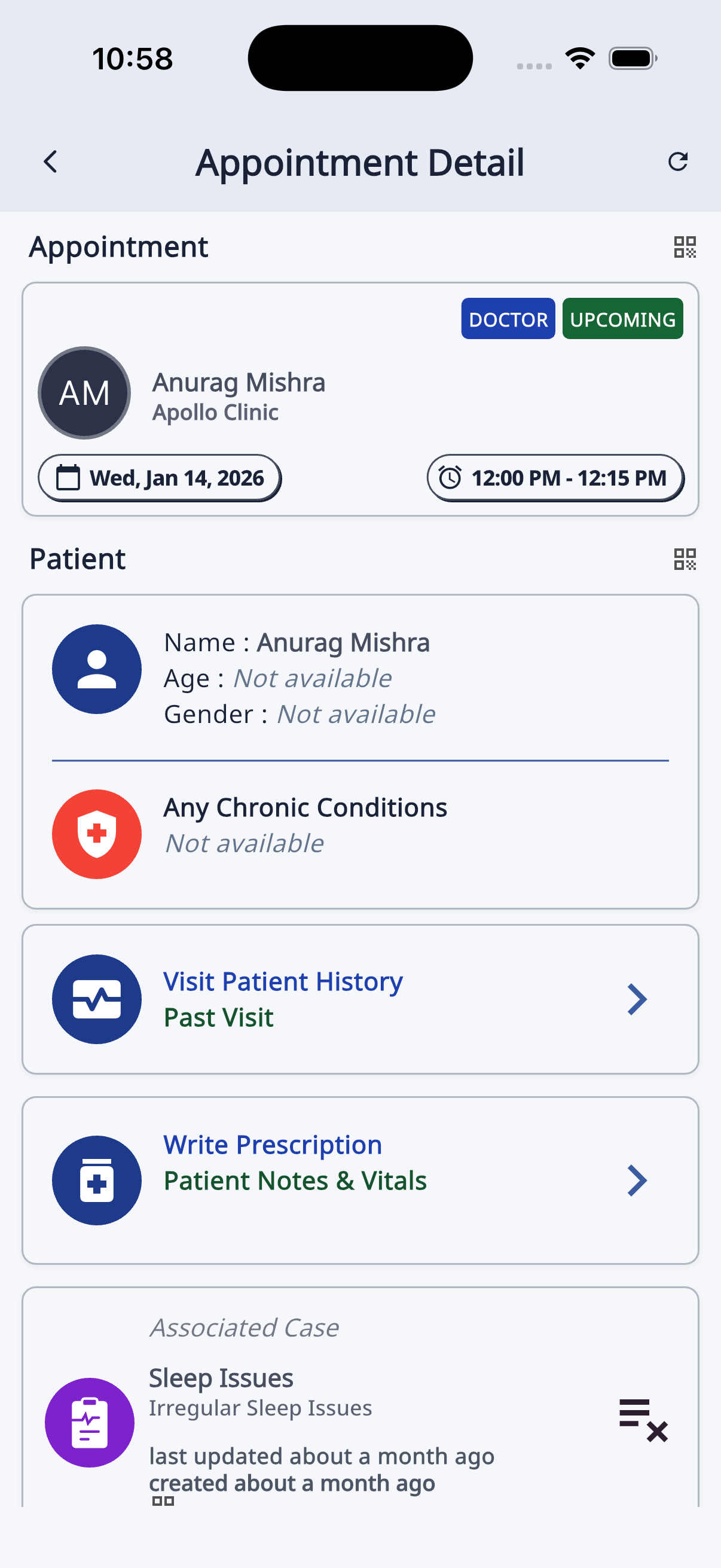Open the Visit Patient History link

[283, 981]
